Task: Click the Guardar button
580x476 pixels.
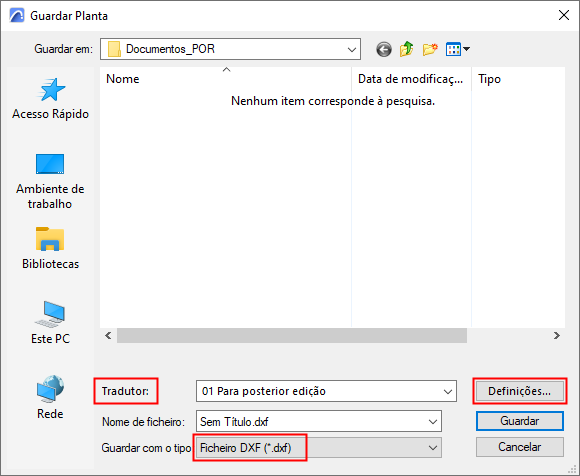Action: (519, 421)
